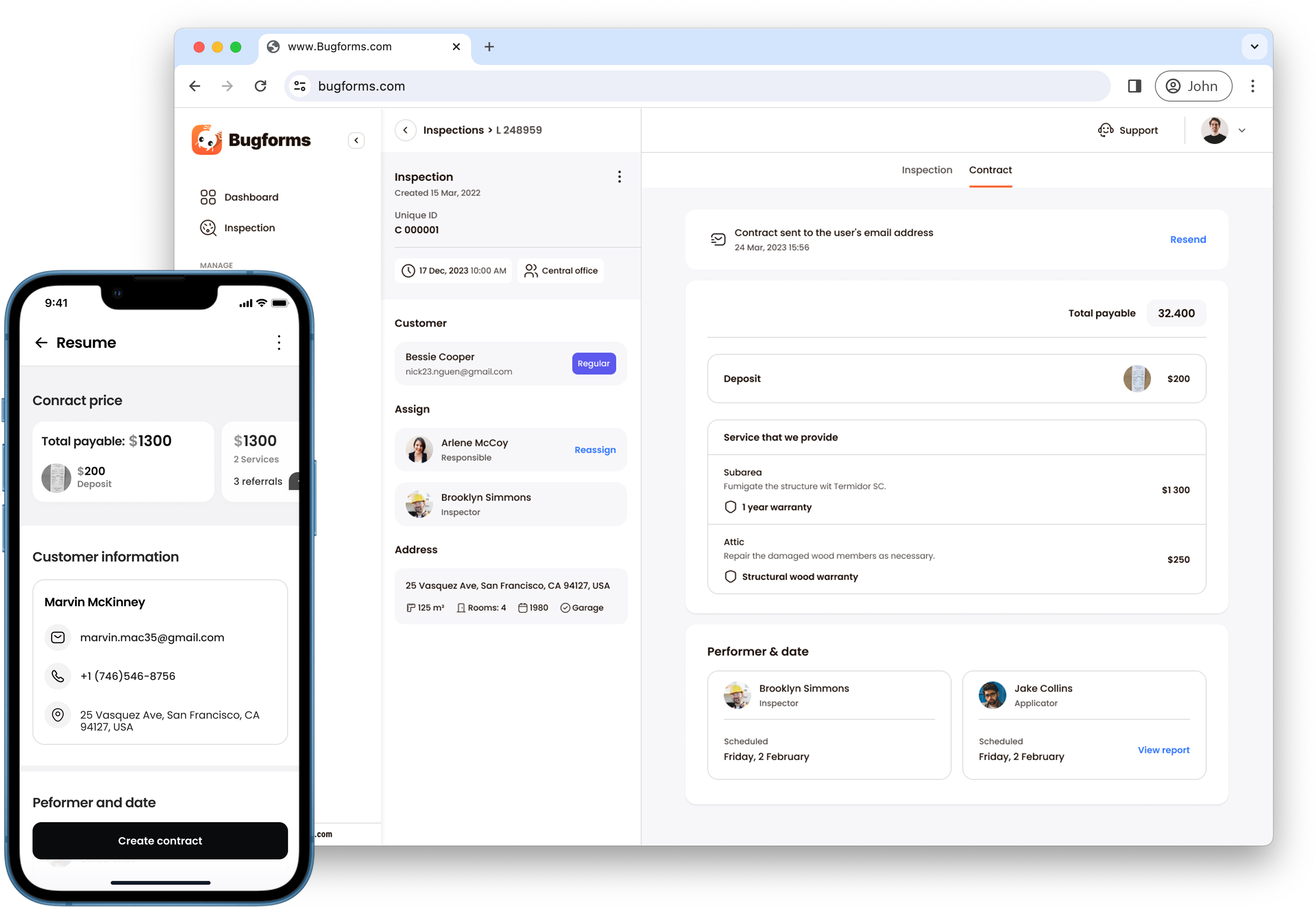Click Inspections breadcrumb link
Viewport: 1316px width, 922px height.
click(453, 130)
